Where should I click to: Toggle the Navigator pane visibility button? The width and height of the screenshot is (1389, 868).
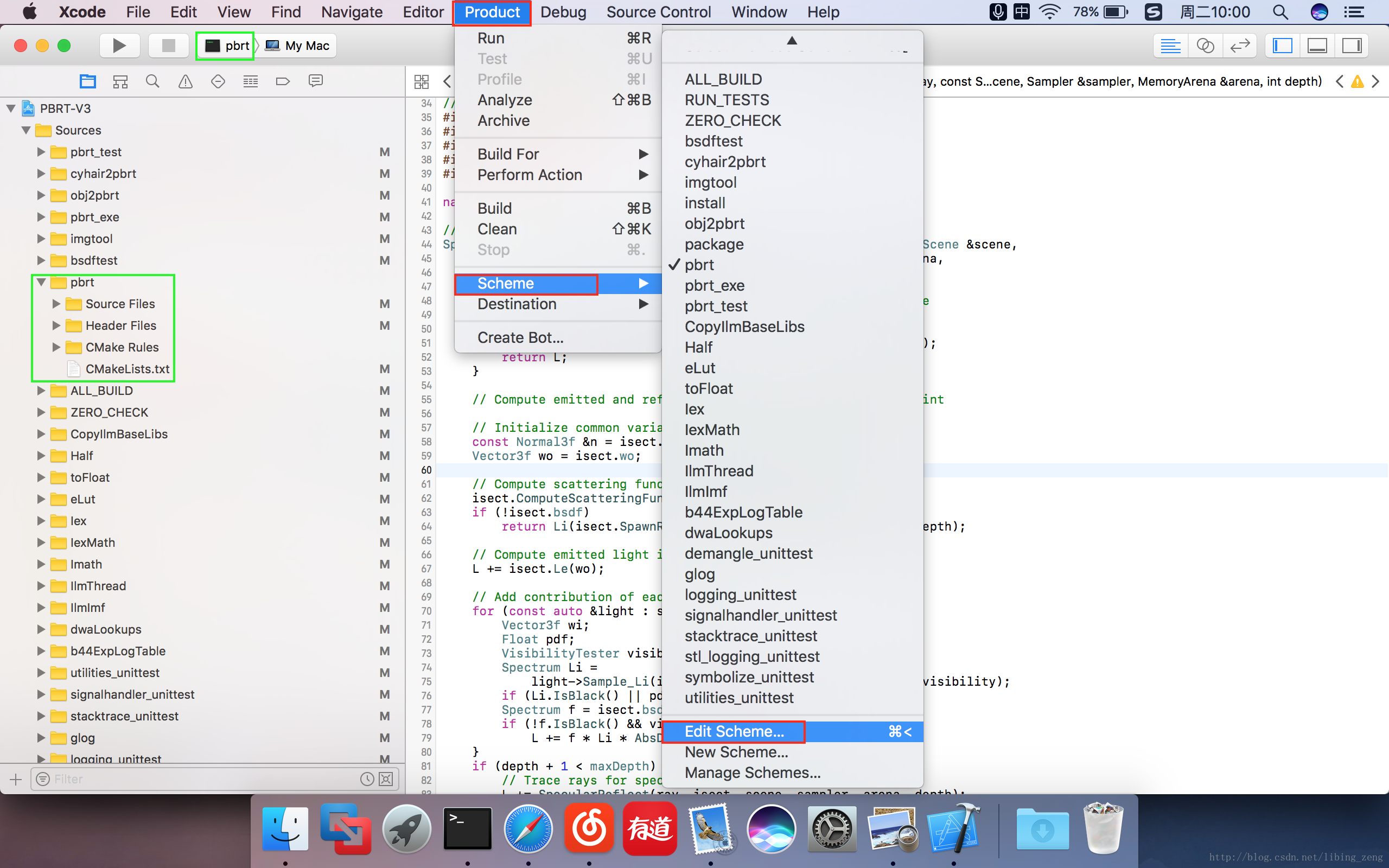pos(1283,46)
